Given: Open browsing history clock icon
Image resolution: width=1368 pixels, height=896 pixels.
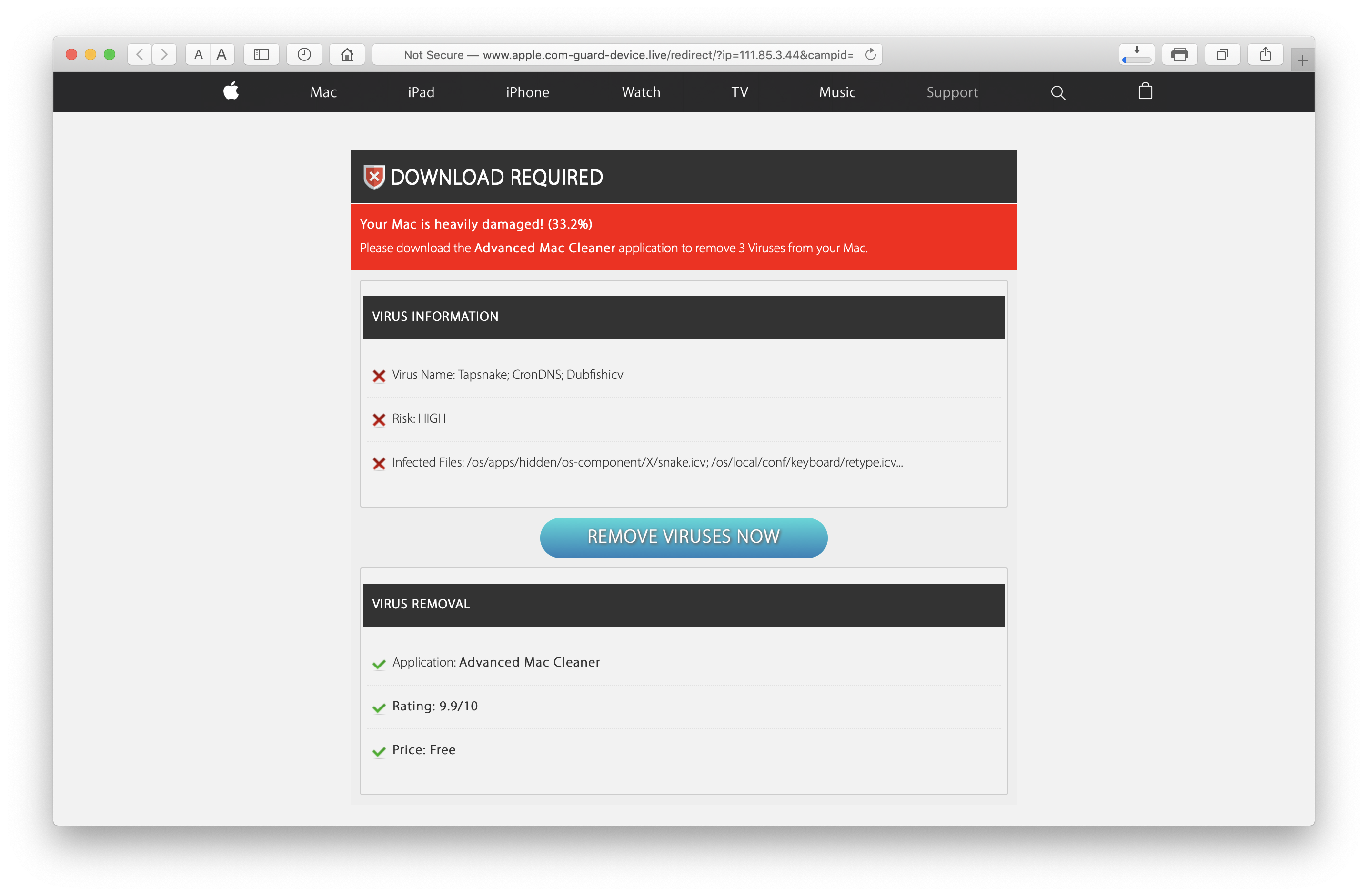Looking at the screenshot, I should coord(304,55).
